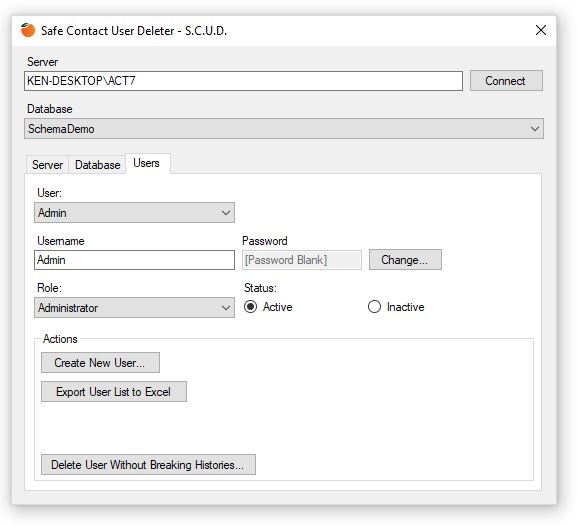
Task: Select the Inactive status radio button
Action: [x=374, y=307]
